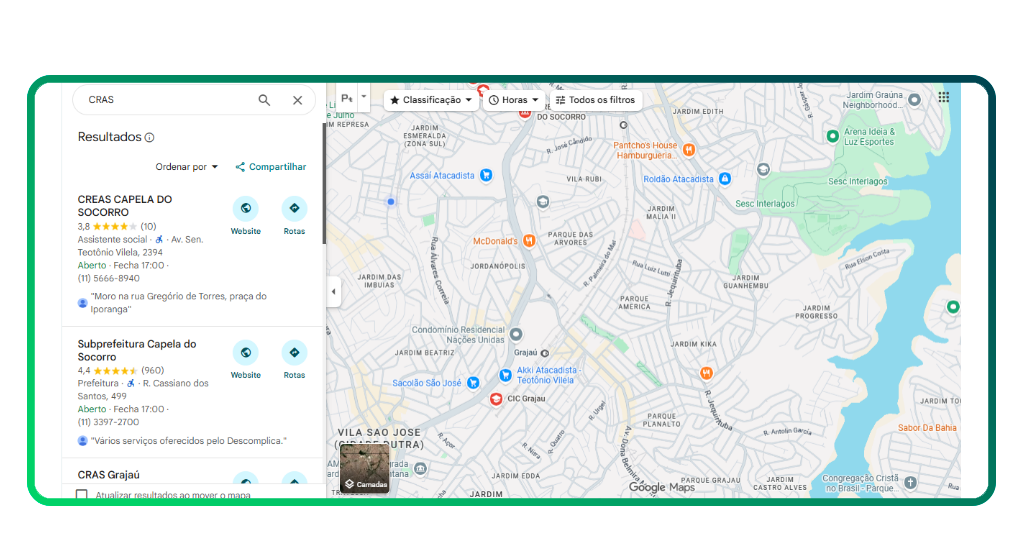Image resolution: width=1024 pixels, height=536 pixels.
Task: Enable Atualizar resultados ao mover o mapa
Action: click(x=82, y=494)
